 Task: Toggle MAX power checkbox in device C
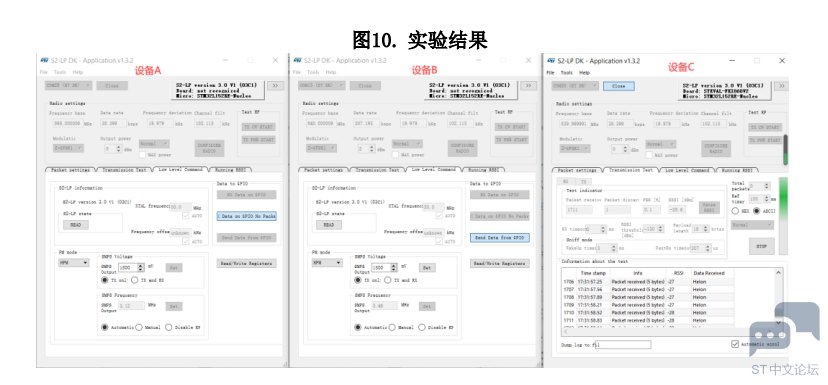649,155
